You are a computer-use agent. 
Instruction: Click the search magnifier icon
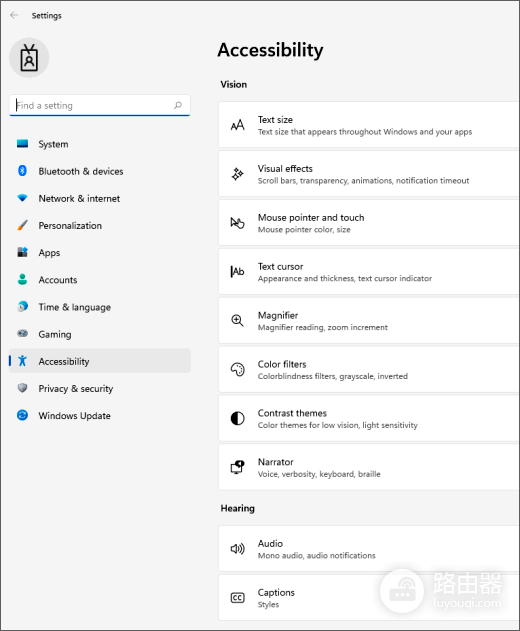coord(178,105)
